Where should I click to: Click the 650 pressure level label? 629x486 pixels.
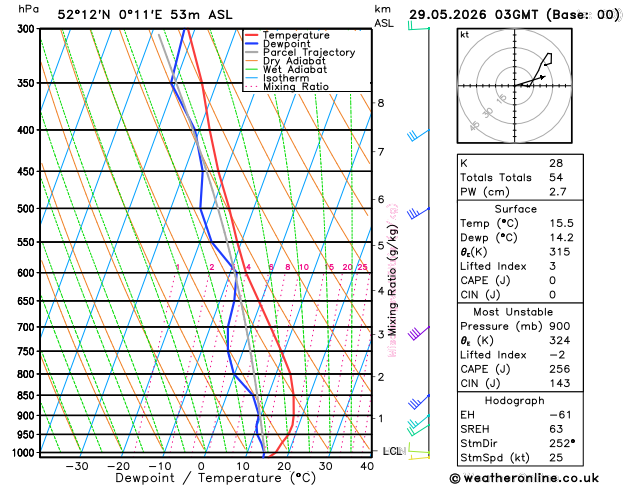[28, 301]
